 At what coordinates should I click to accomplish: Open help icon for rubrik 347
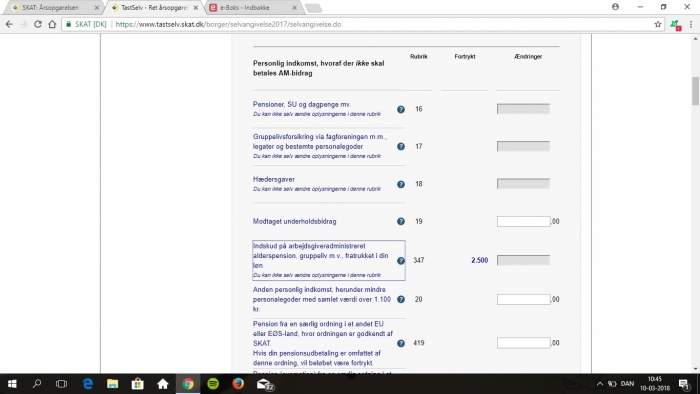pyautogui.click(x=401, y=261)
